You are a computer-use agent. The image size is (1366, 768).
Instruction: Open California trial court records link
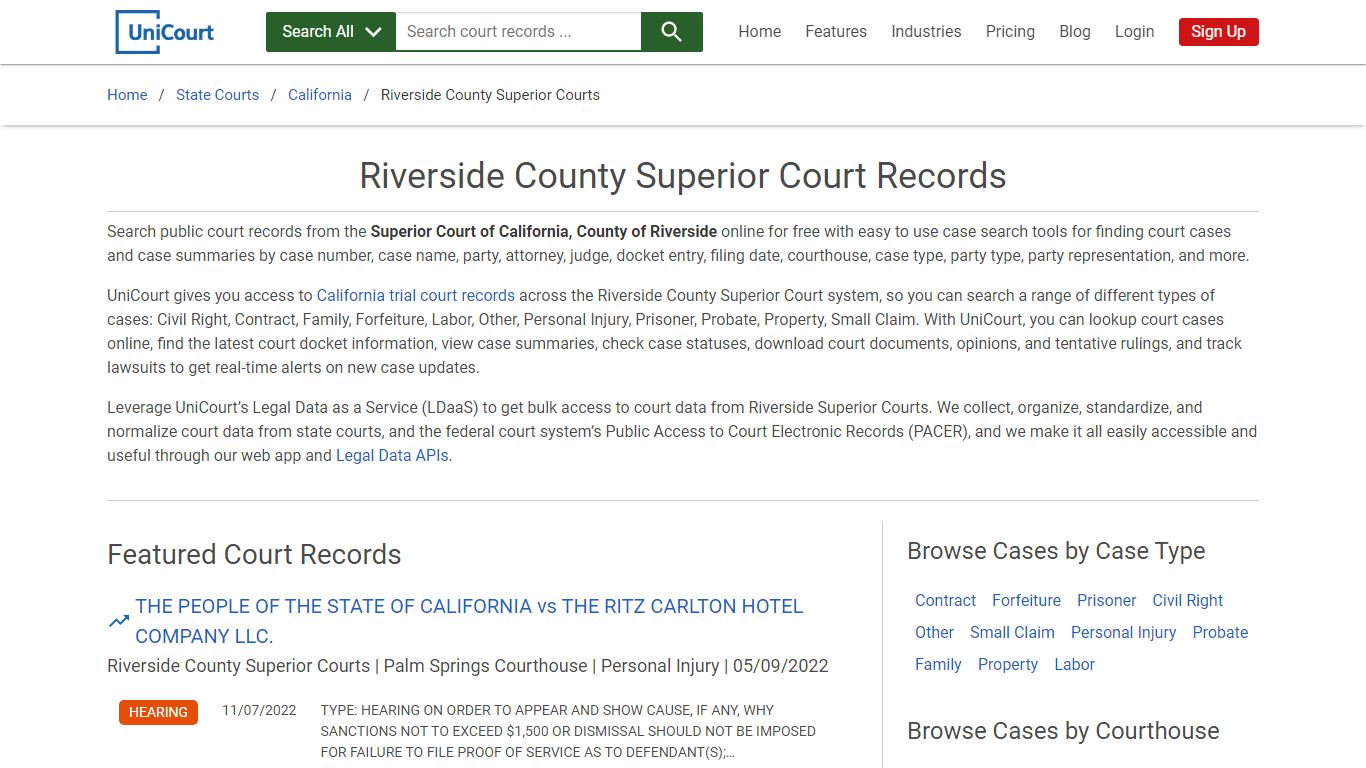416,296
